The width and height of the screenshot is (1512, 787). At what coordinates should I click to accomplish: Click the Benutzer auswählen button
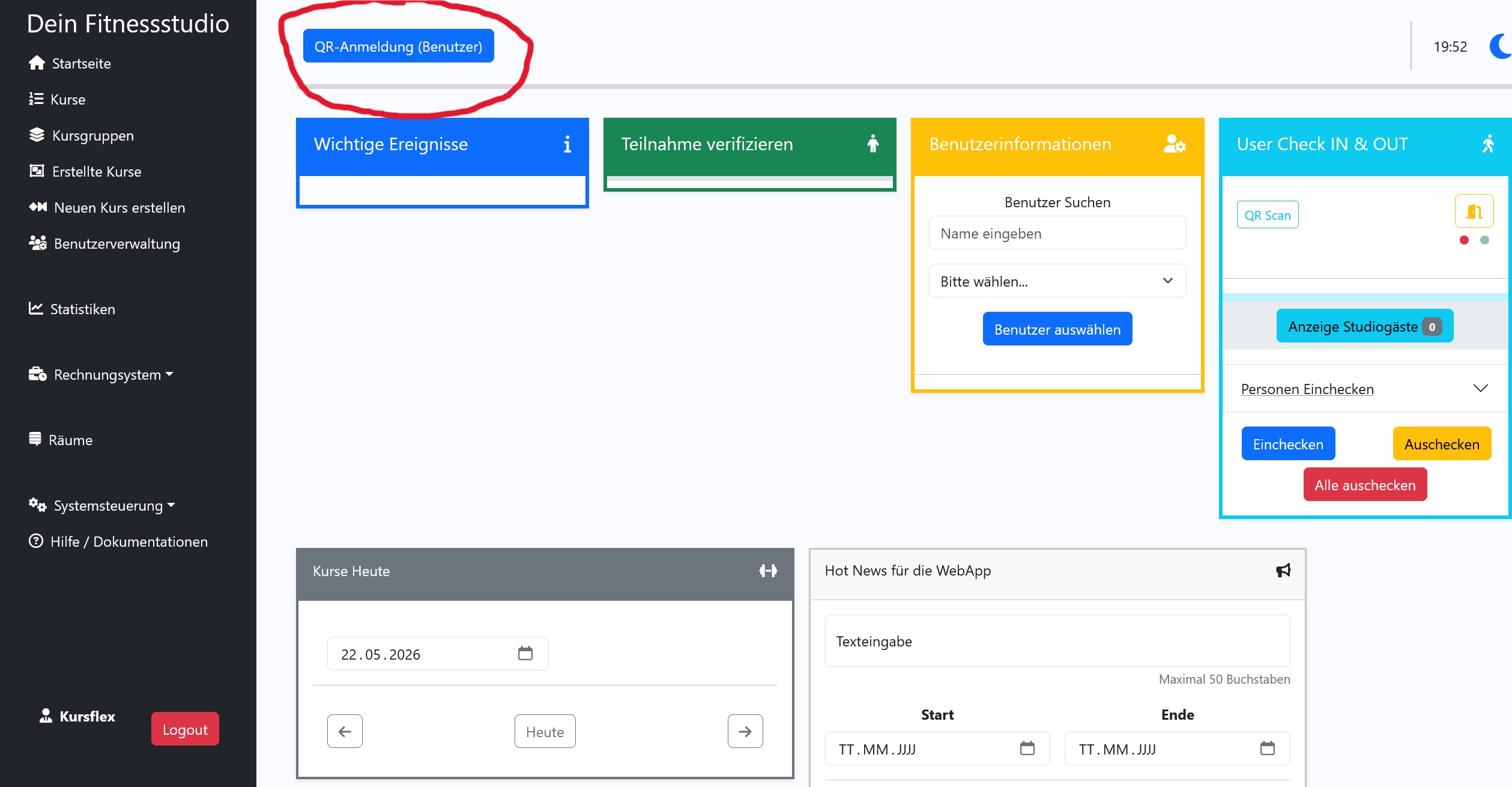pyautogui.click(x=1057, y=329)
